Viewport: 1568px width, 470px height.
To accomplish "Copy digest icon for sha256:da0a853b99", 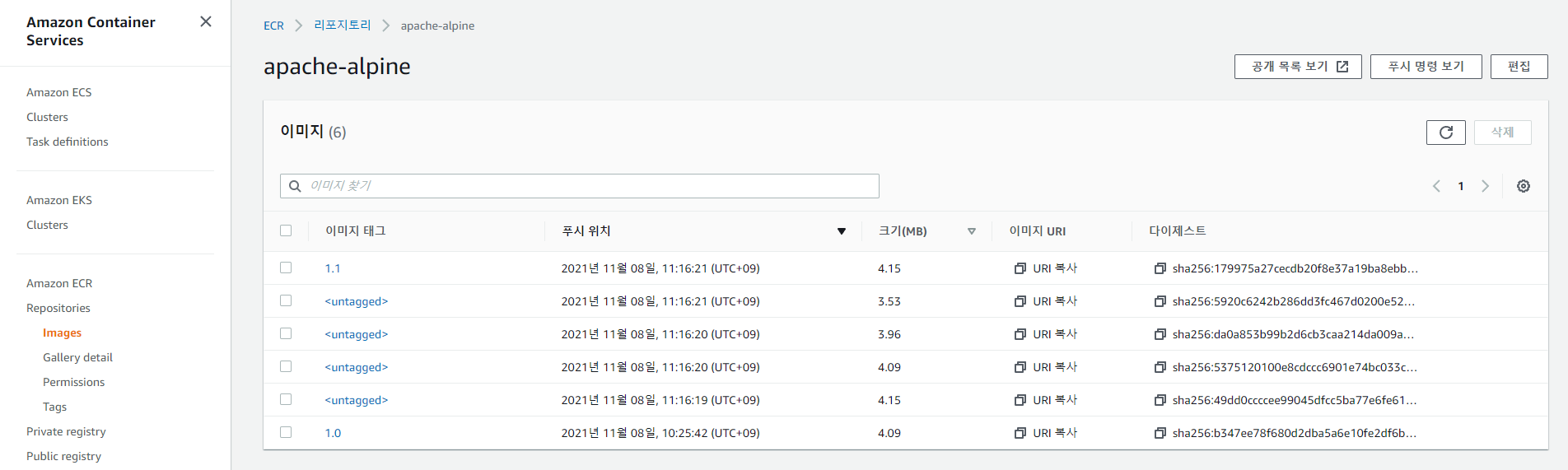I will click(x=1160, y=334).
